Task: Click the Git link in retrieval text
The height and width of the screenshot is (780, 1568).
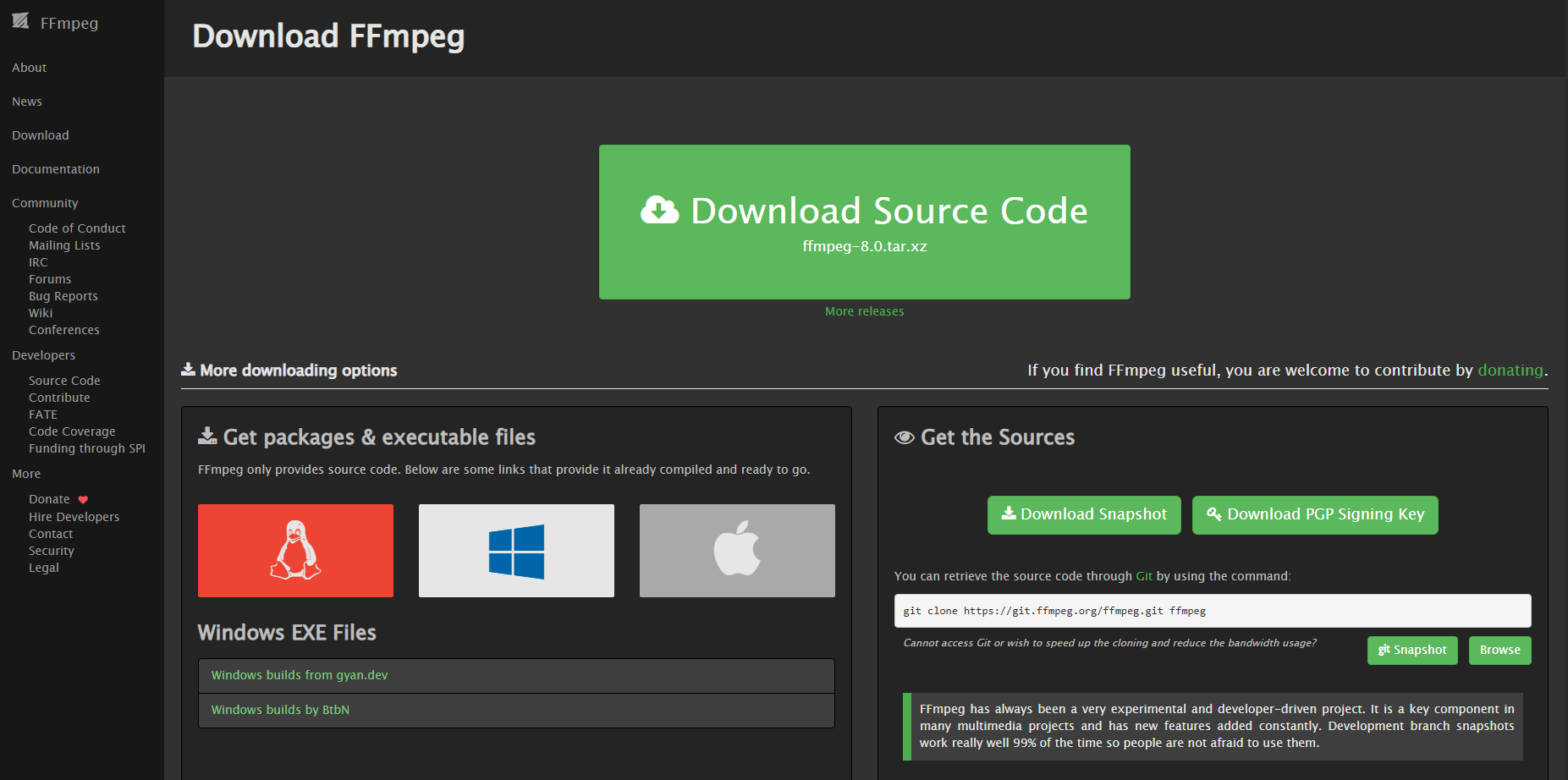Action: pyautogui.click(x=1144, y=576)
